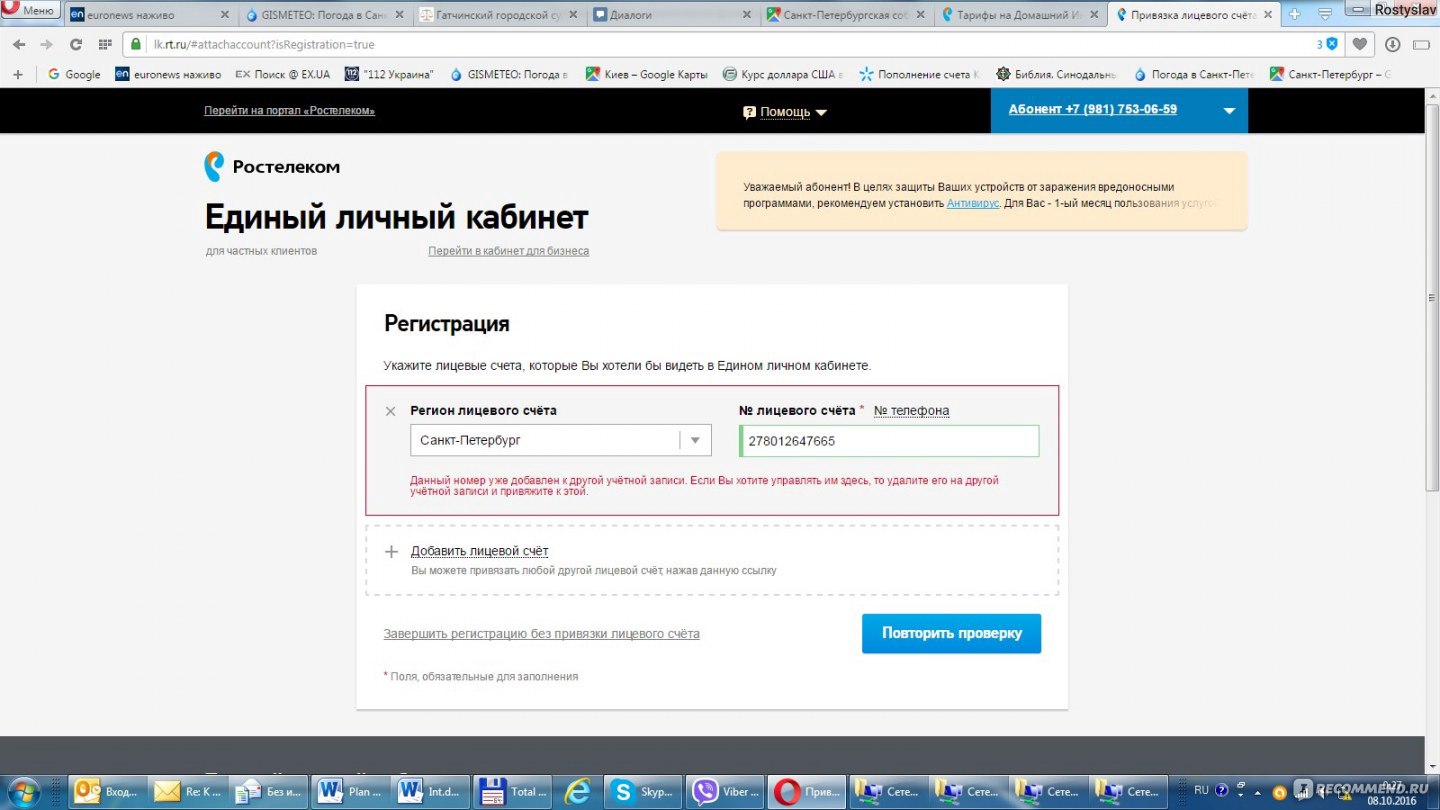Open Total Commander in the taskbar

pos(512,791)
